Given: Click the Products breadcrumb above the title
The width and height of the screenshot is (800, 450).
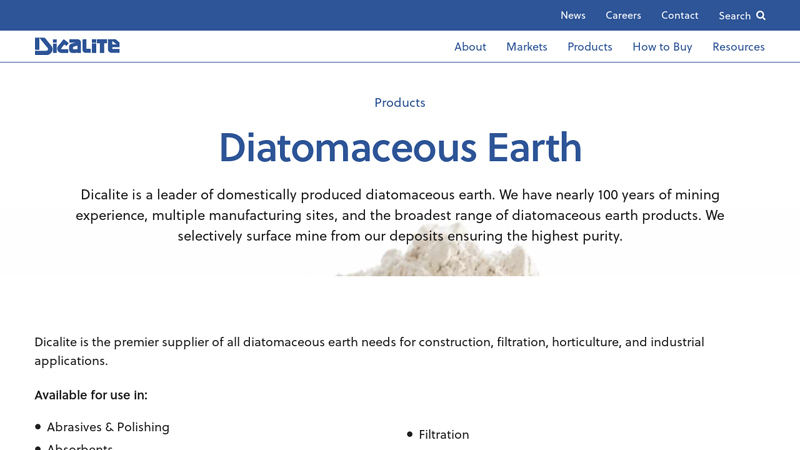Looking at the screenshot, I should click(x=399, y=102).
